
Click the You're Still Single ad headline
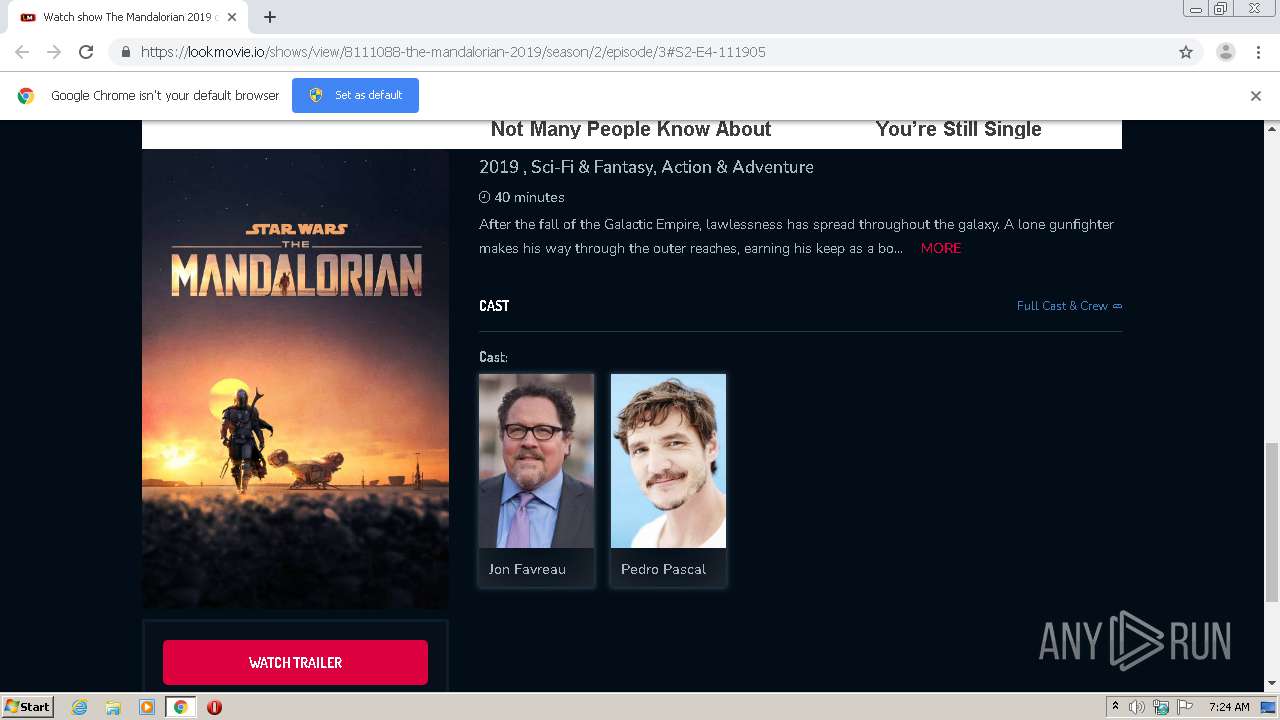click(x=958, y=129)
